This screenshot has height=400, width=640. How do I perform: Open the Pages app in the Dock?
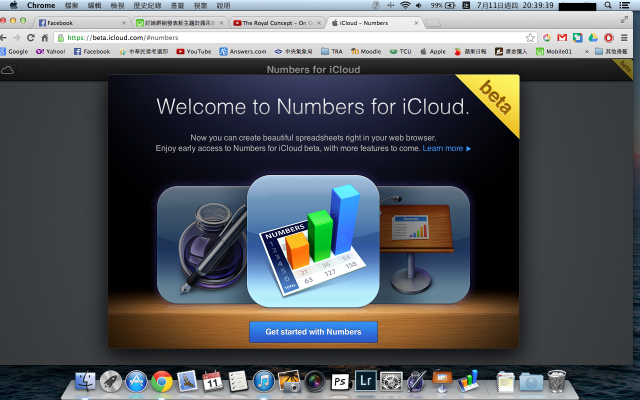pos(417,381)
